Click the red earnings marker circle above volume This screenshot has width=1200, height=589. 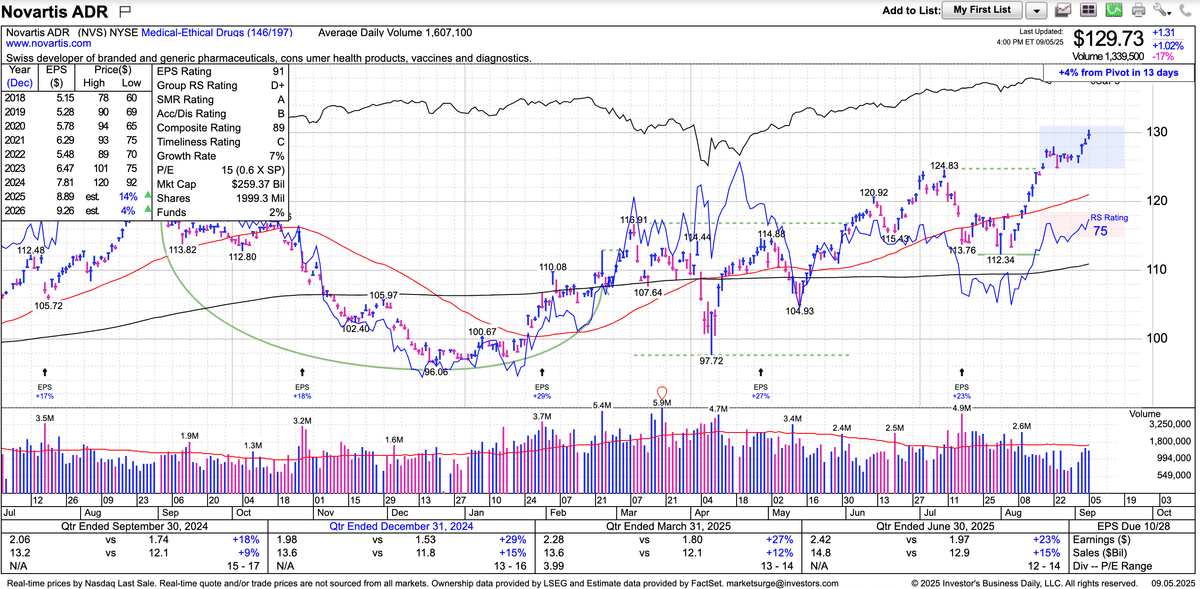[660, 391]
